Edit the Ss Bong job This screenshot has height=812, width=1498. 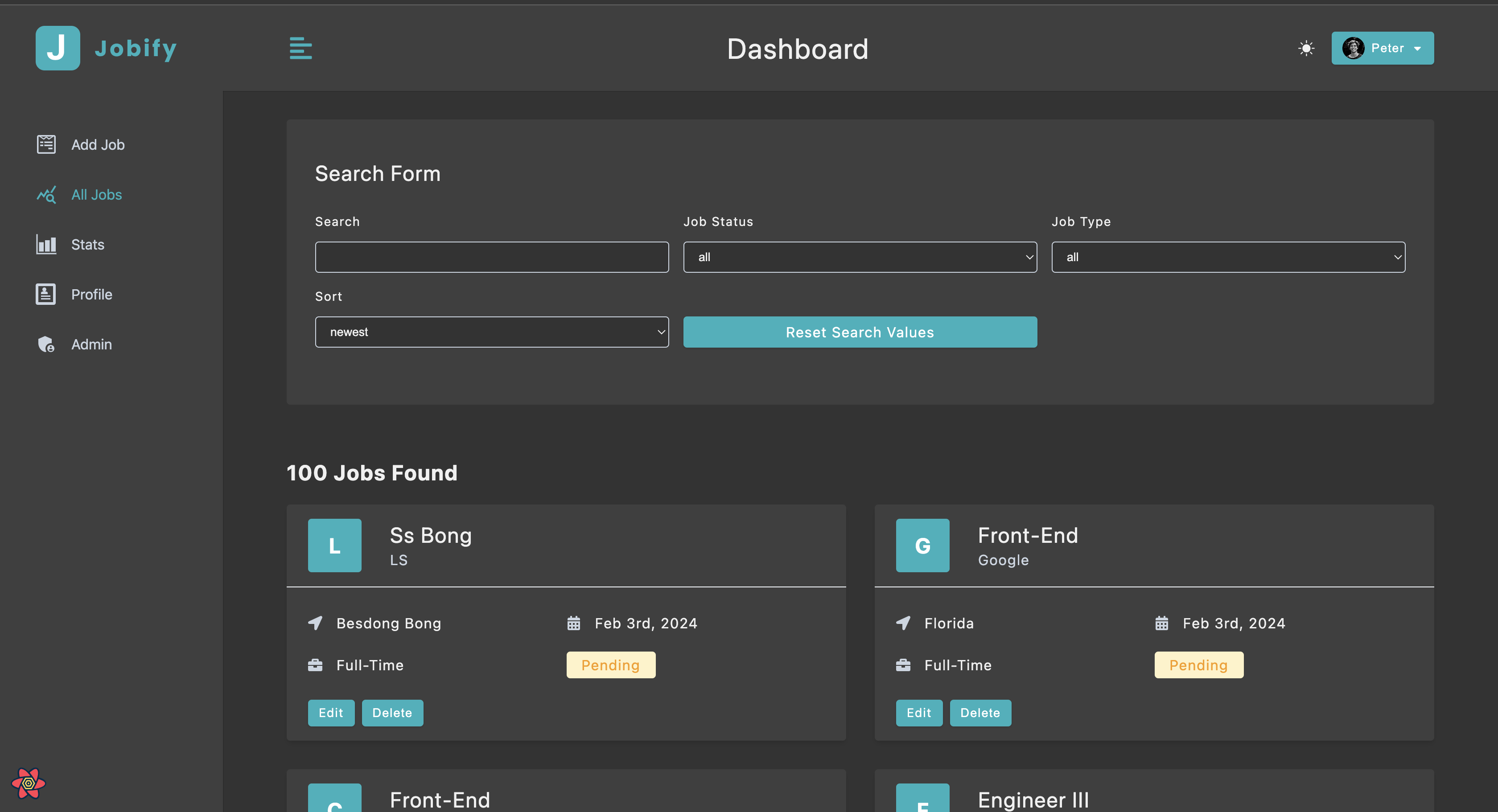point(330,713)
